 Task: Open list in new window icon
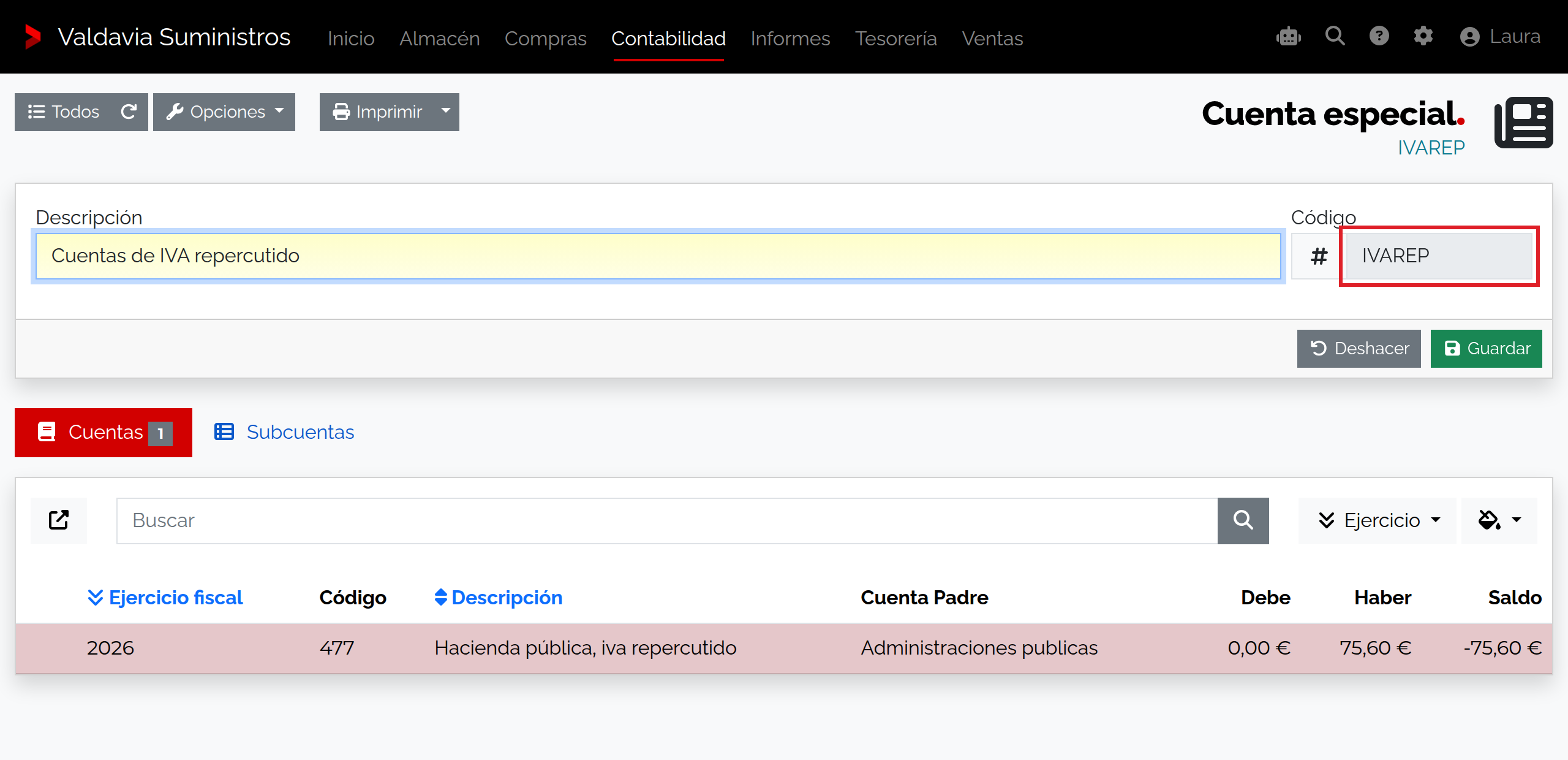[x=59, y=520]
